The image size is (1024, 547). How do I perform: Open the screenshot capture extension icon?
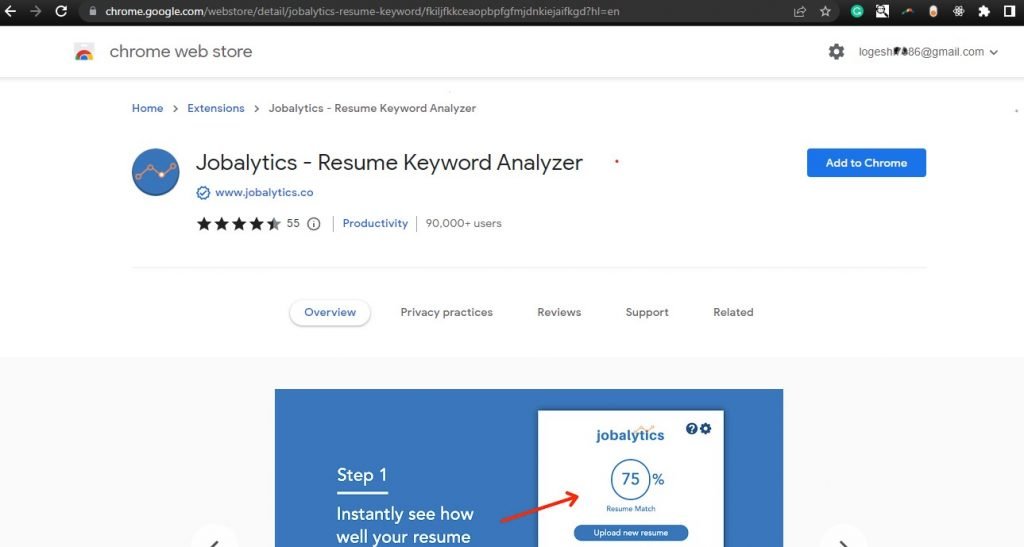[x=882, y=11]
